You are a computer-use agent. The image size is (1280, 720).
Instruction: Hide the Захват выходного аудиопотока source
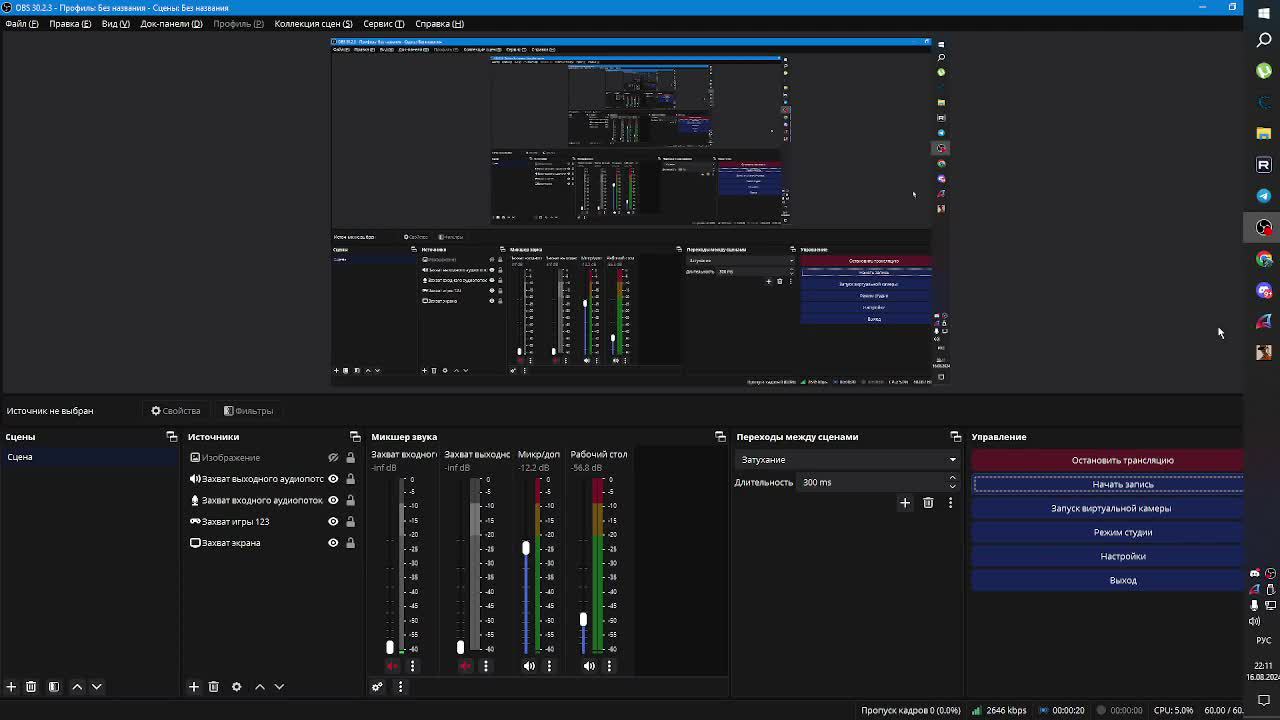click(333, 479)
